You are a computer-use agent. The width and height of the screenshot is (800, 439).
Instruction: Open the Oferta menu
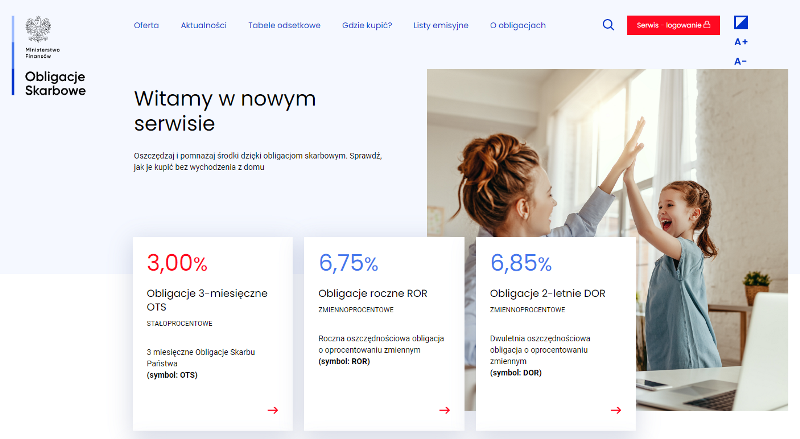tap(146, 25)
